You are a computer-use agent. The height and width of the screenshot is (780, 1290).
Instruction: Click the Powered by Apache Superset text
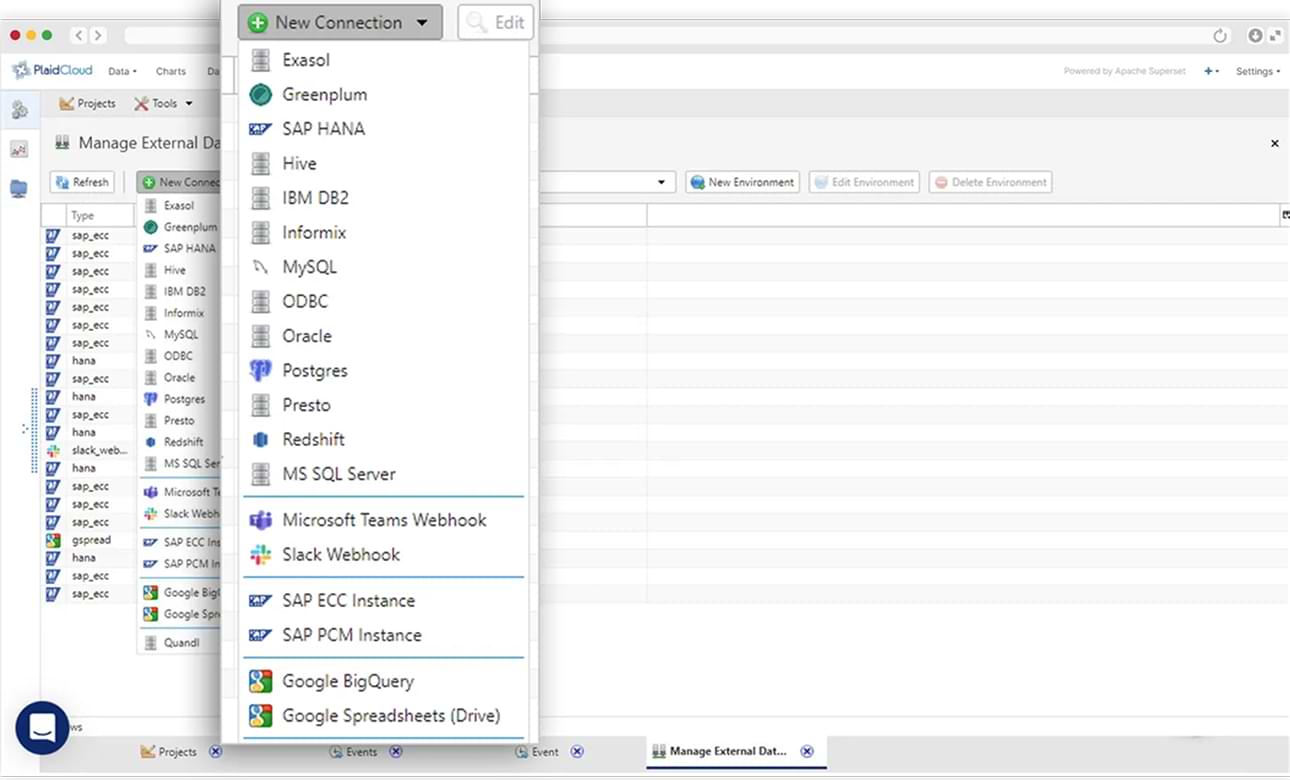(1125, 71)
